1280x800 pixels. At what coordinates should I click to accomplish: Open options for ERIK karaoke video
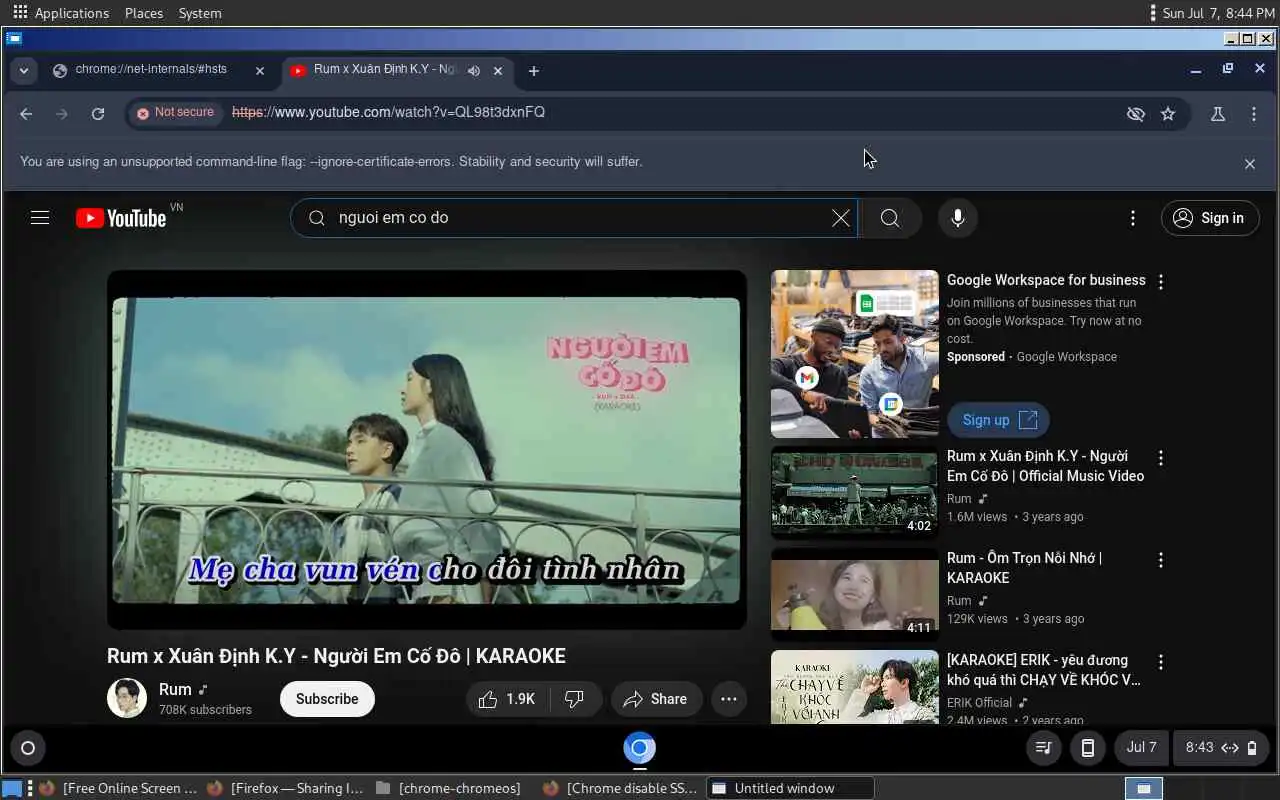tap(1161, 662)
